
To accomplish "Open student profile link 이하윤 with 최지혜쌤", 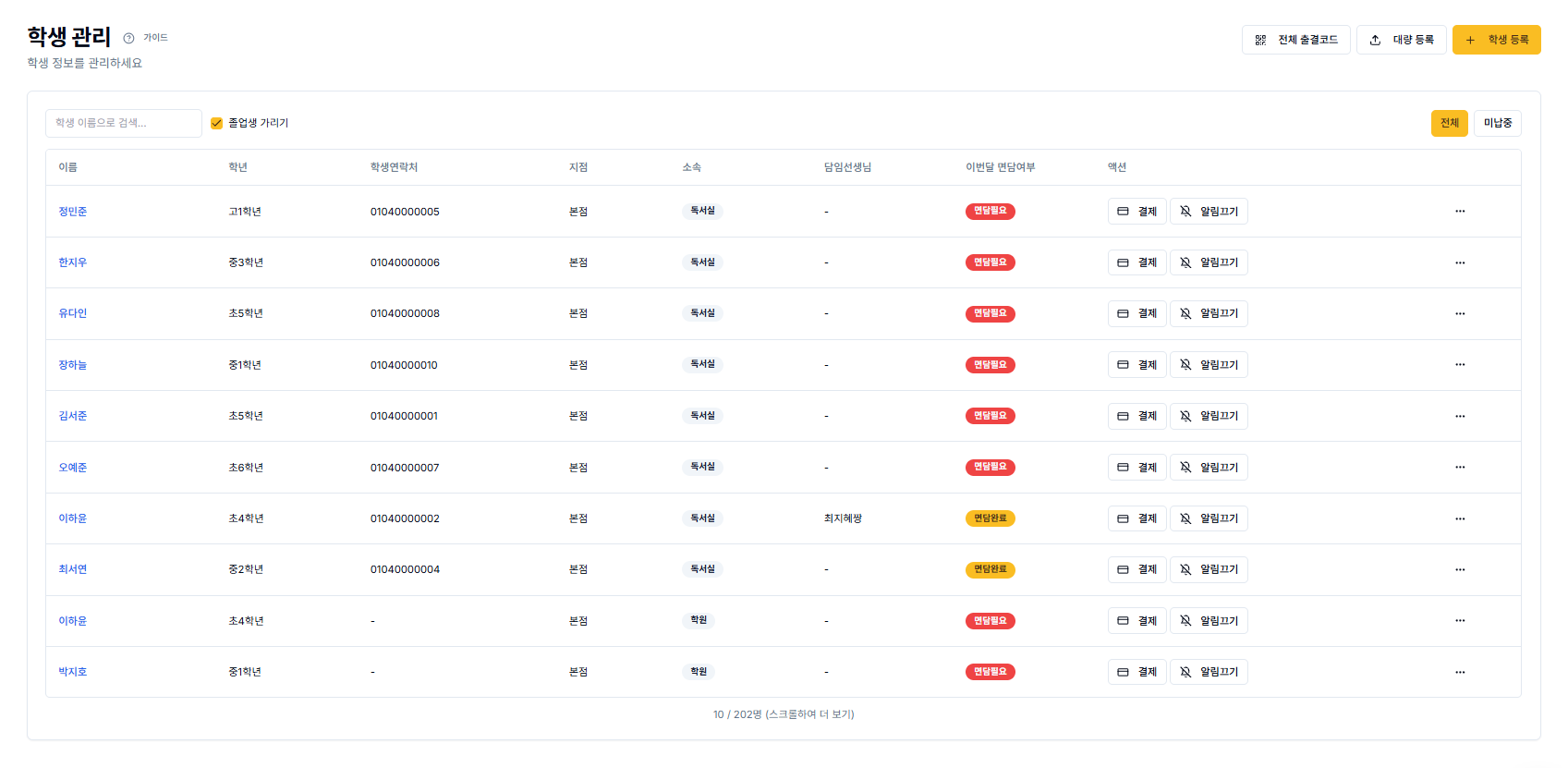I will tap(73, 518).
